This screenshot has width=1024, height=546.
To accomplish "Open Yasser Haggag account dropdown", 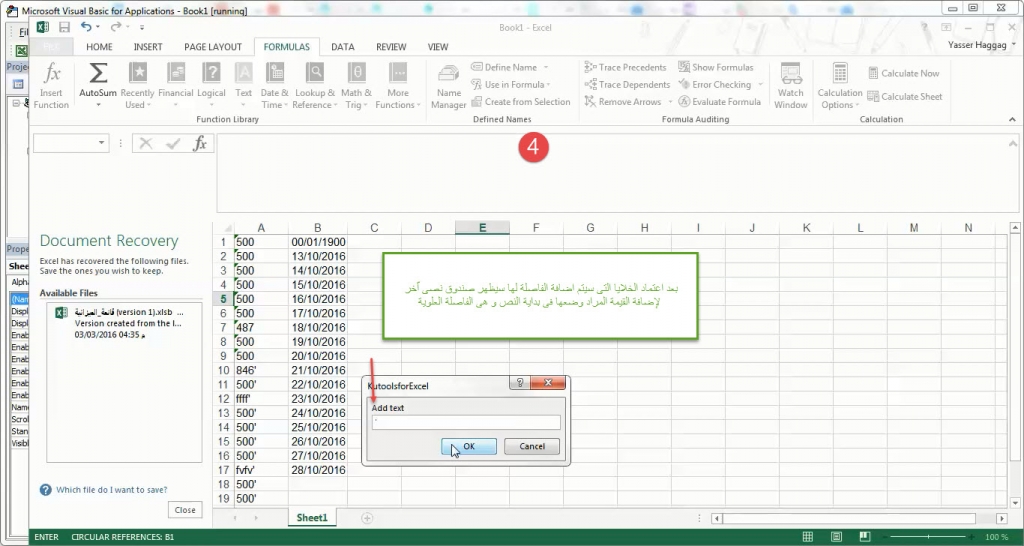I will pyautogui.click(x=1014, y=45).
